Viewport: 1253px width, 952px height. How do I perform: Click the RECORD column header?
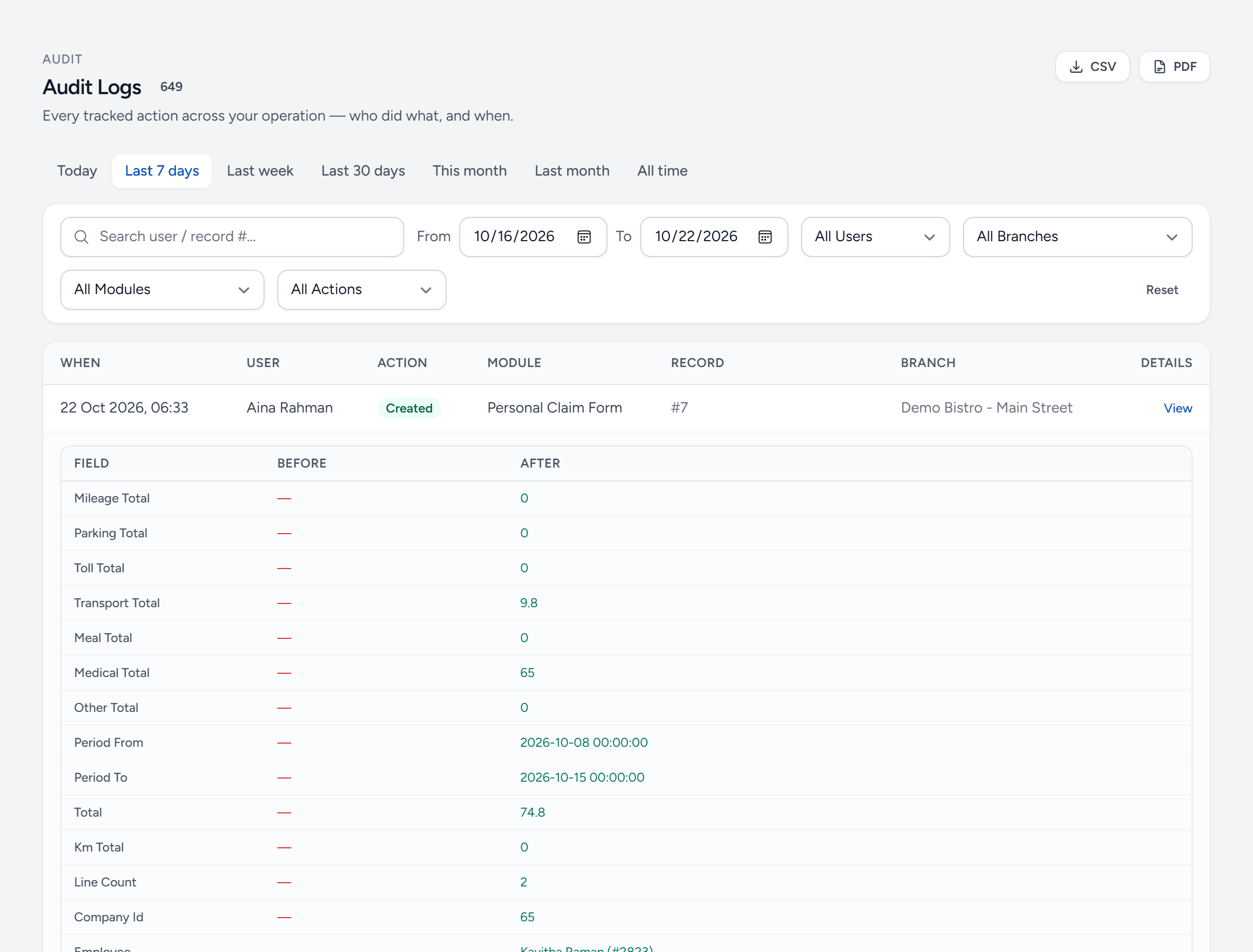click(x=697, y=363)
